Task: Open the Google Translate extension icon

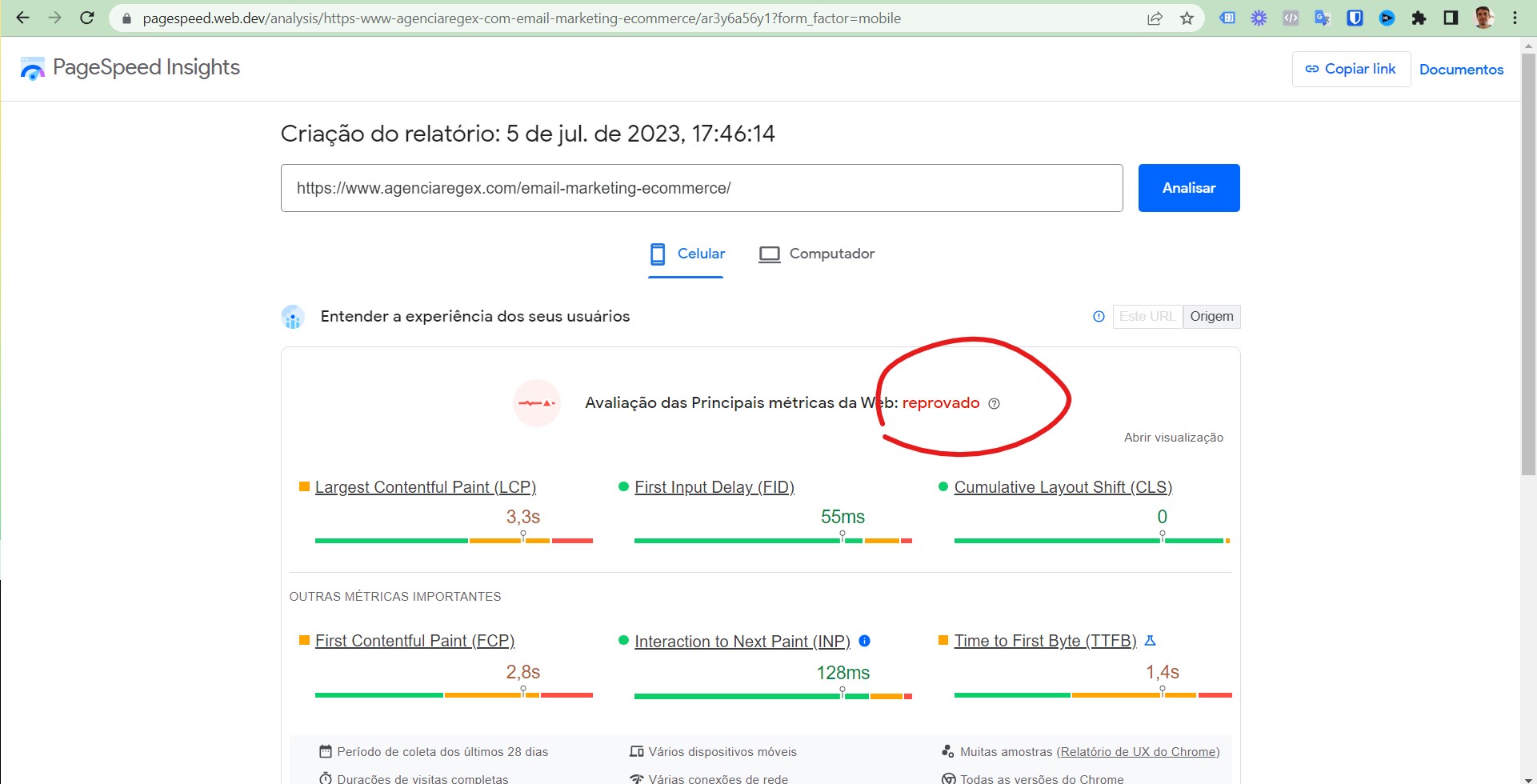Action: click(x=1323, y=18)
